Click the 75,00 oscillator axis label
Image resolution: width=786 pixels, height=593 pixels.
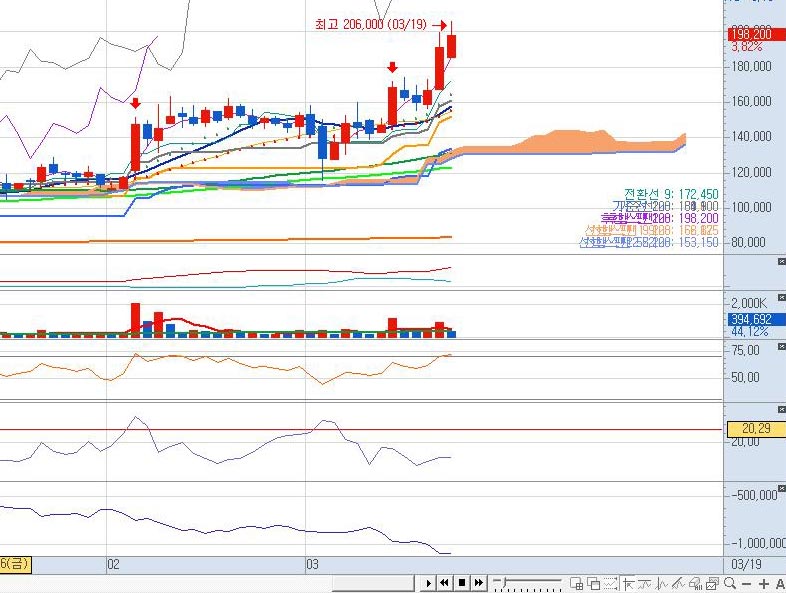pos(745,350)
